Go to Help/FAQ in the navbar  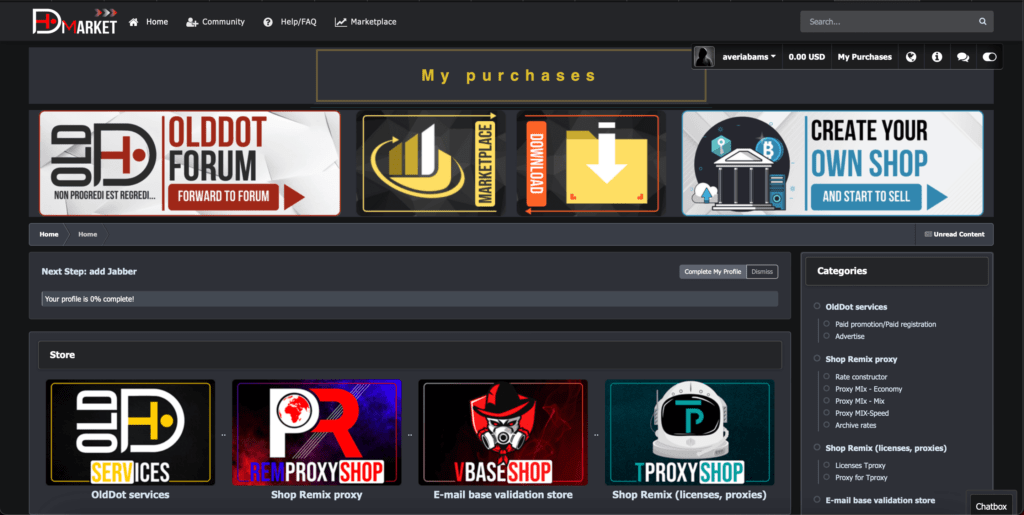coord(289,22)
